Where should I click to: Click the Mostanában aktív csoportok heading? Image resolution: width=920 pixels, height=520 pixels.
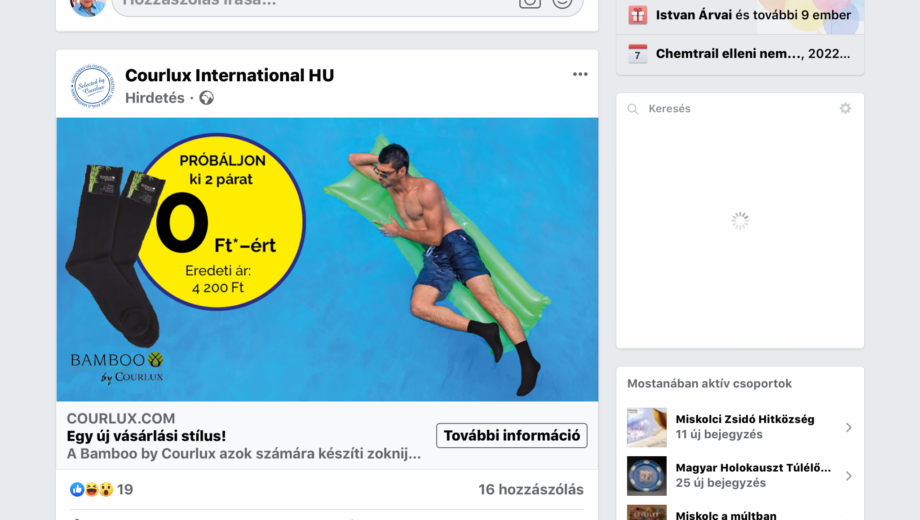[709, 383]
